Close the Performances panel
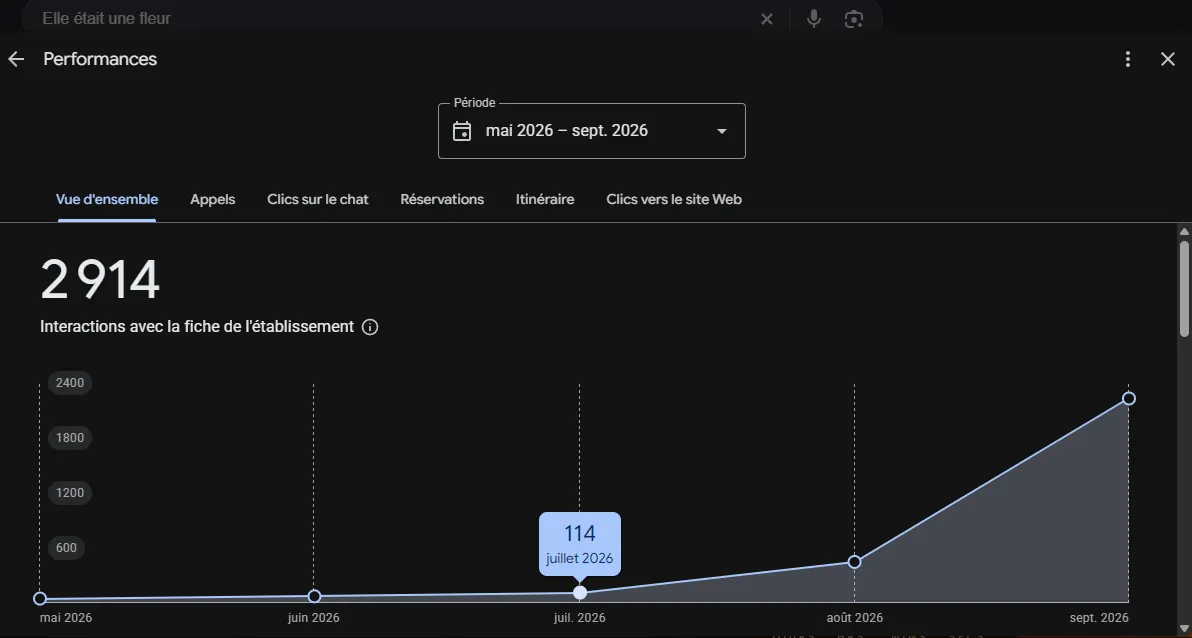The width and height of the screenshot is (1192, 638). (x=1168, y=59)
